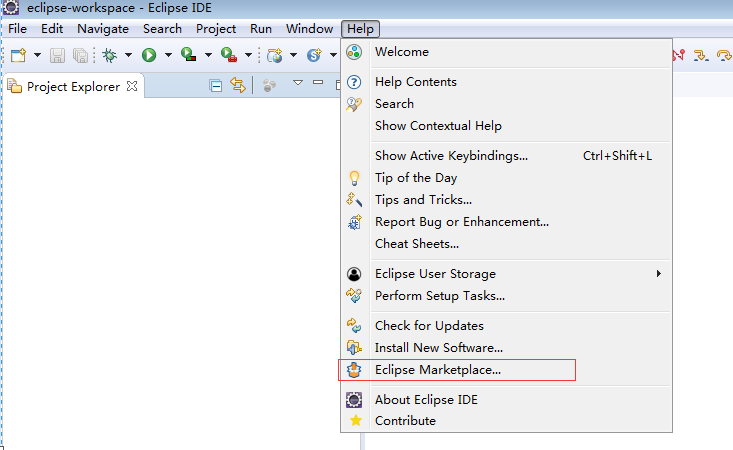Expand the Eclipse User Storage submenu arrow

pos(658,273)
